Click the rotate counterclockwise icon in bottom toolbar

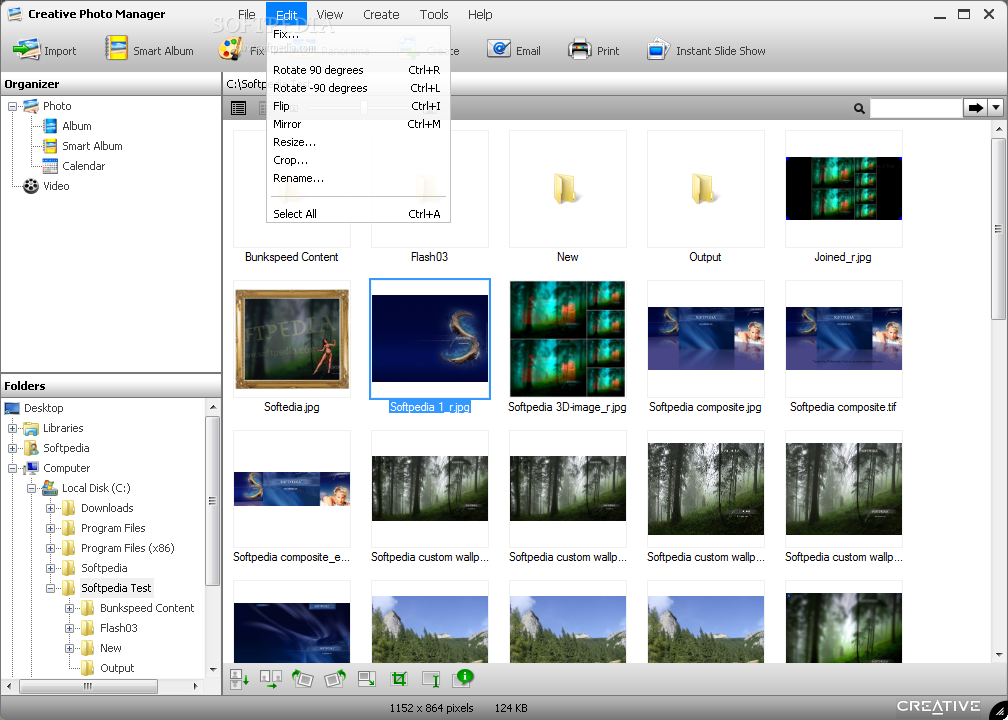tap(302, 678)
